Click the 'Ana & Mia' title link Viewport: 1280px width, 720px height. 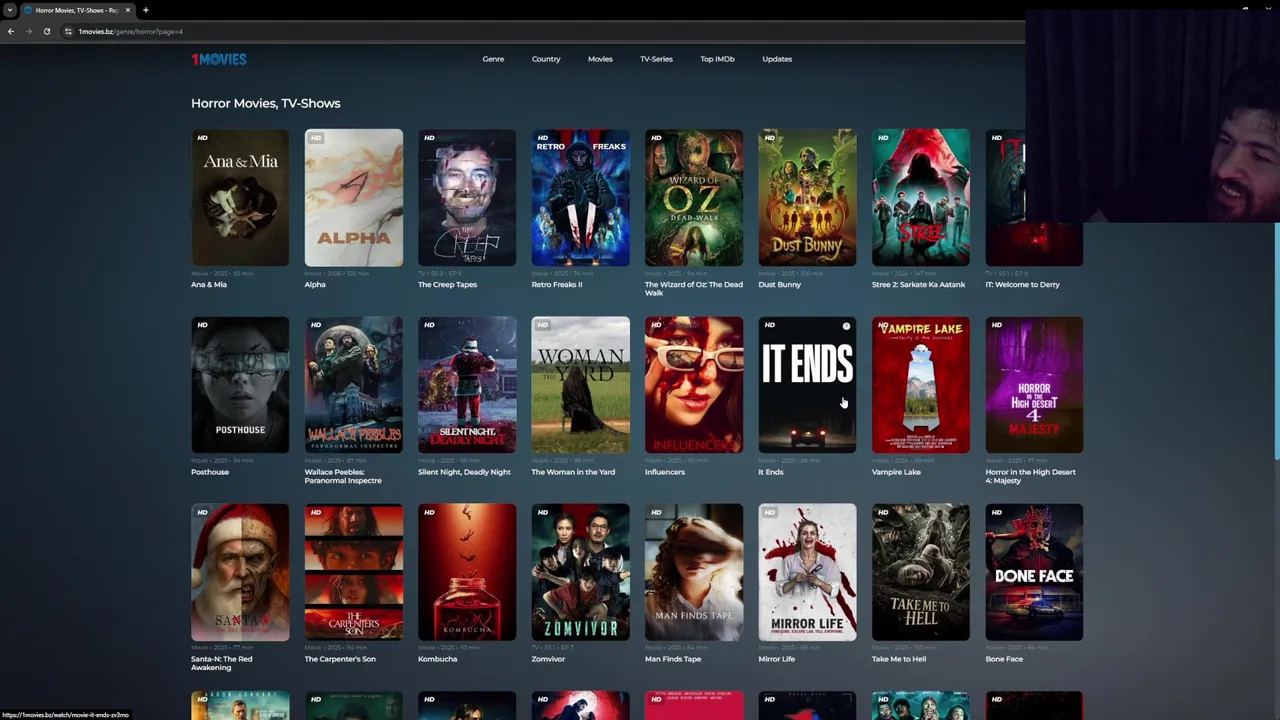209,285
